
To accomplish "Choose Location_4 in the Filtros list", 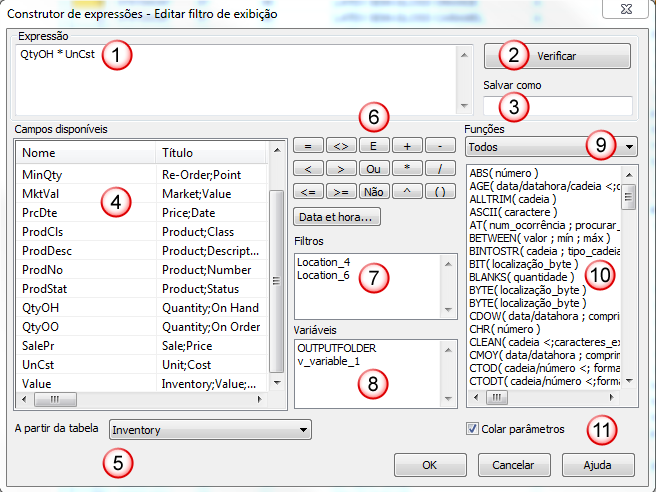I will (324, 261).
